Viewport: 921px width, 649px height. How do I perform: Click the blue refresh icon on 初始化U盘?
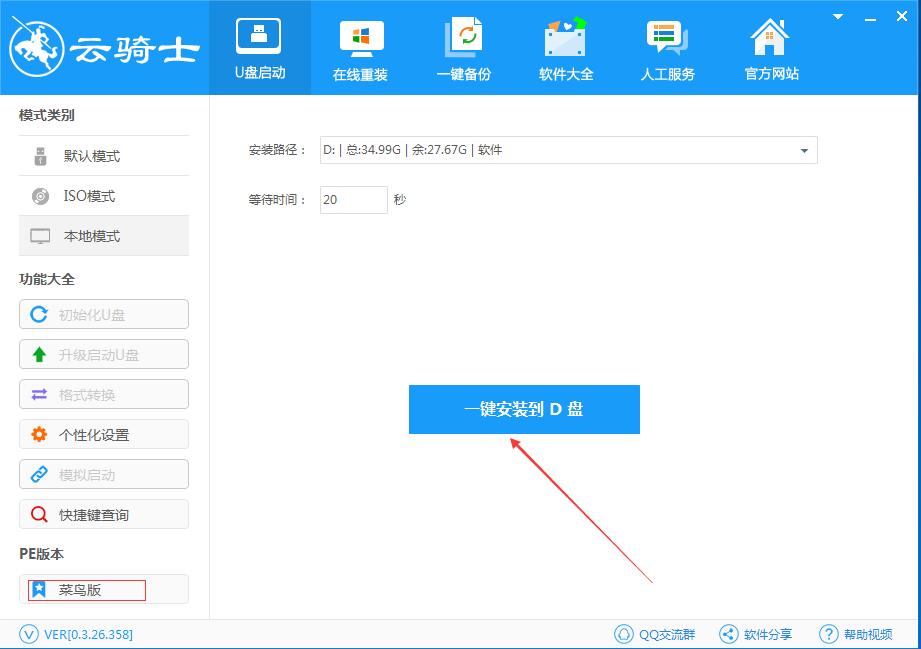(39, 314)
